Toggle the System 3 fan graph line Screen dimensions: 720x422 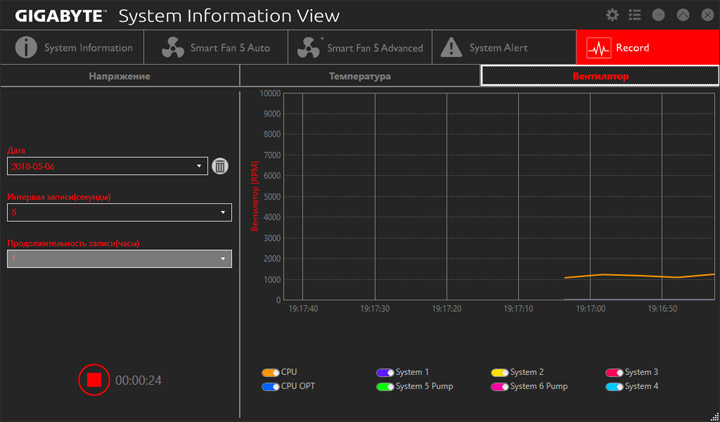click(614, 372)
